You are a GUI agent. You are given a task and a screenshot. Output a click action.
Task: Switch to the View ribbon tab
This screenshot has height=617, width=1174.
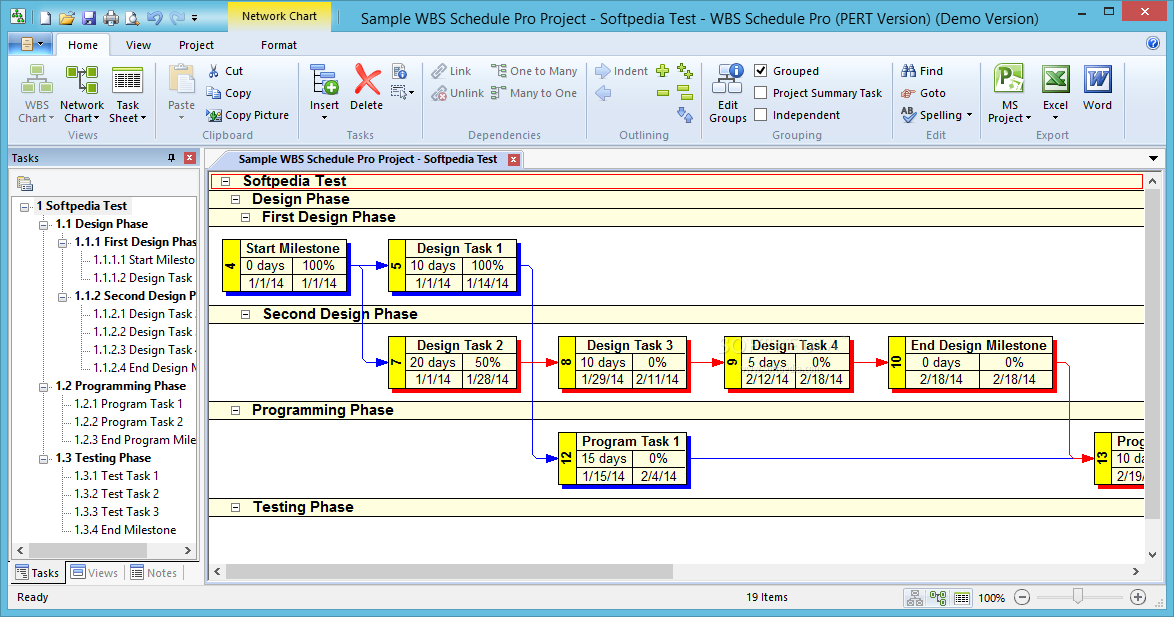(138, 45)
